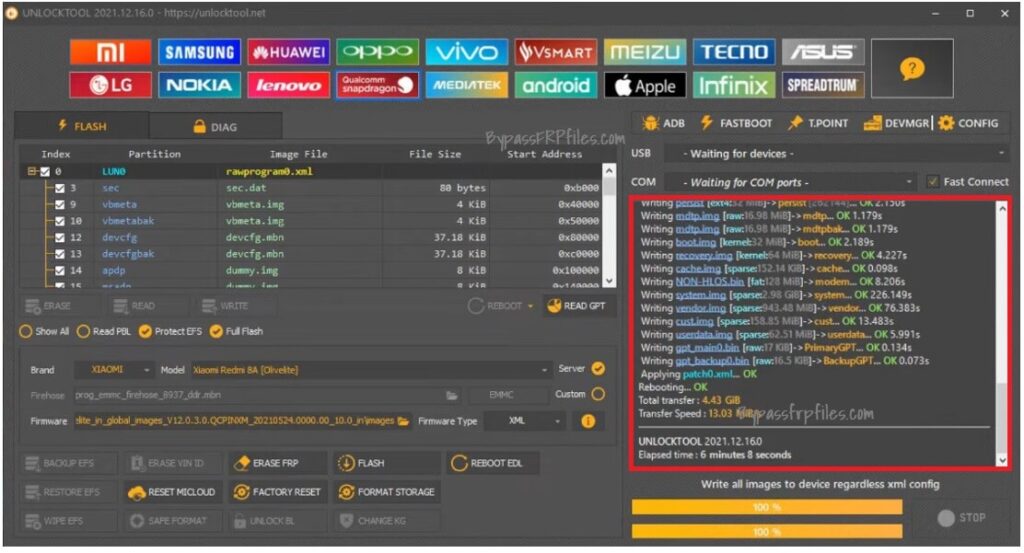Select the LG brand logo
The width and height of the screenshot is (1024, 553).
tap(110, 85)
